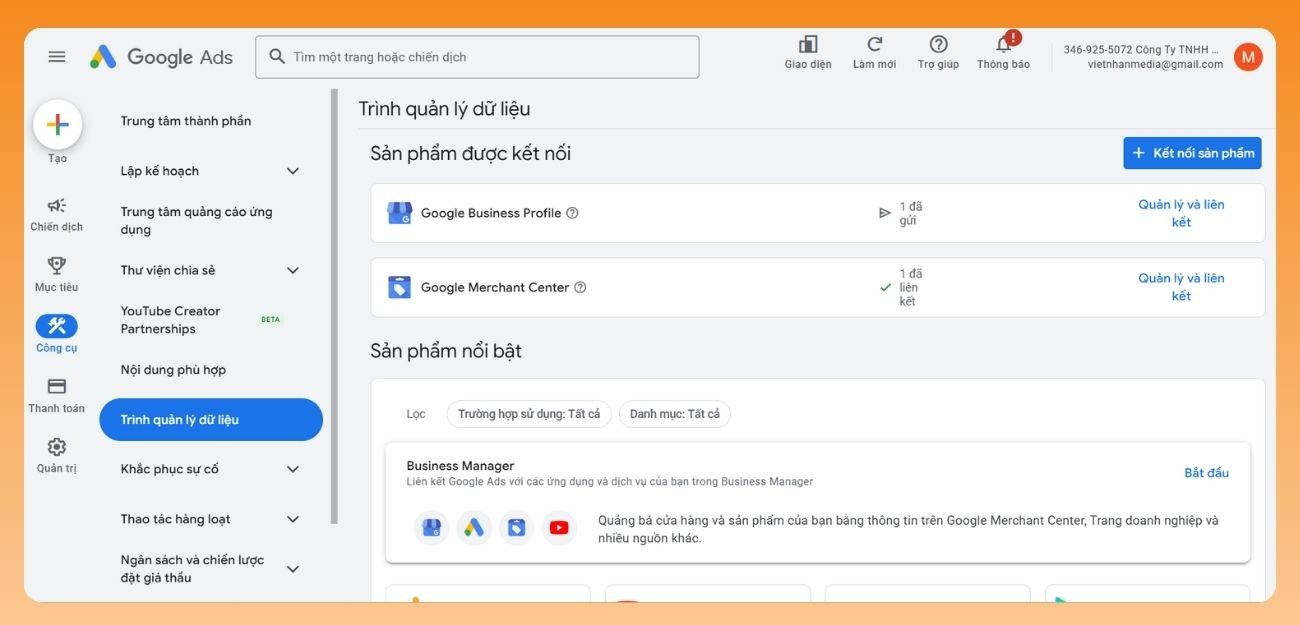Image resolution: width=1300 pixels, height=625 pixels.
Task: Expand Thư viện chia sẻ menu
Action: pyautogui.click(x=293, y=270)
